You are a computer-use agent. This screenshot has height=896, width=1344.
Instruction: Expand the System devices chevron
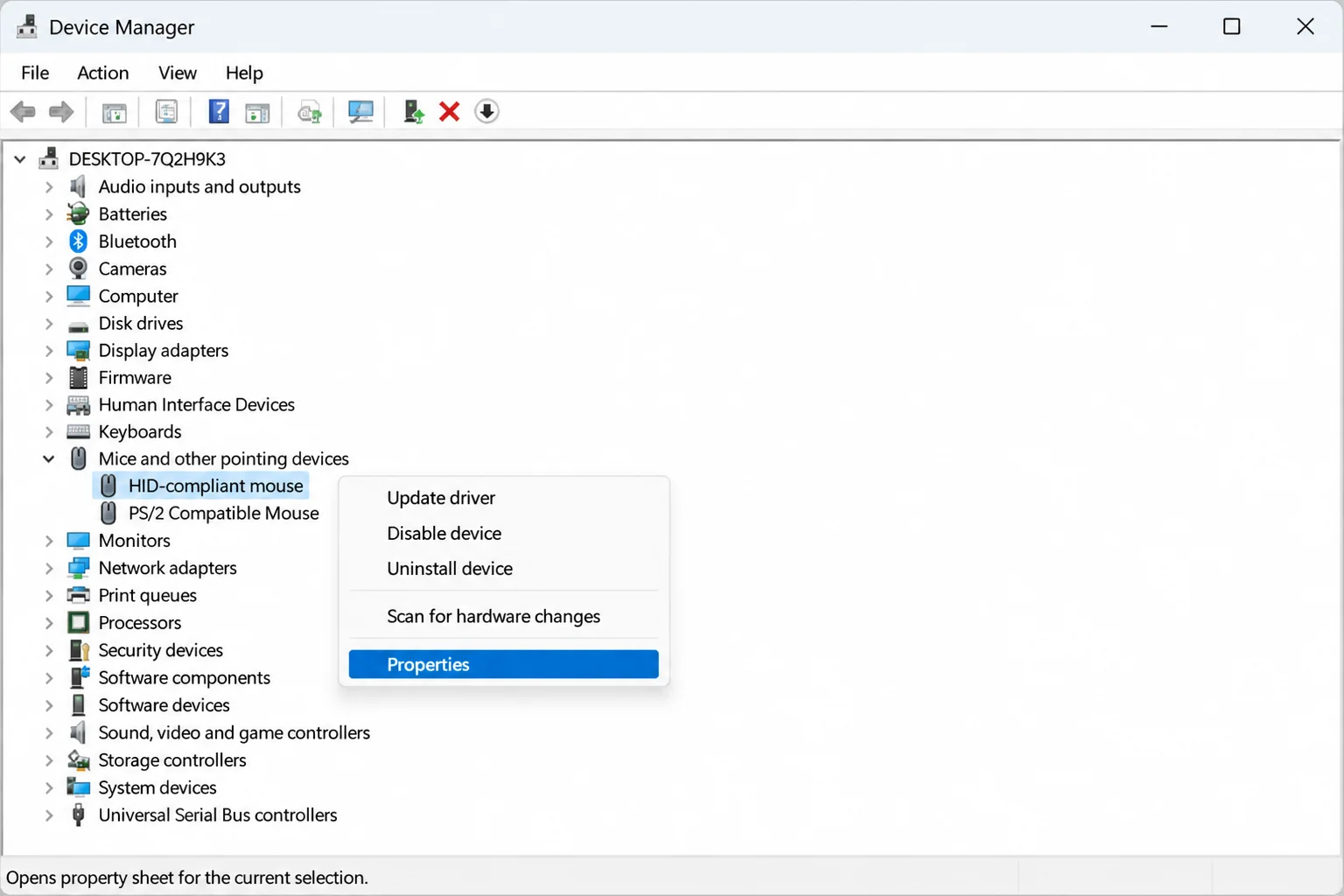[x=49, y=788]
